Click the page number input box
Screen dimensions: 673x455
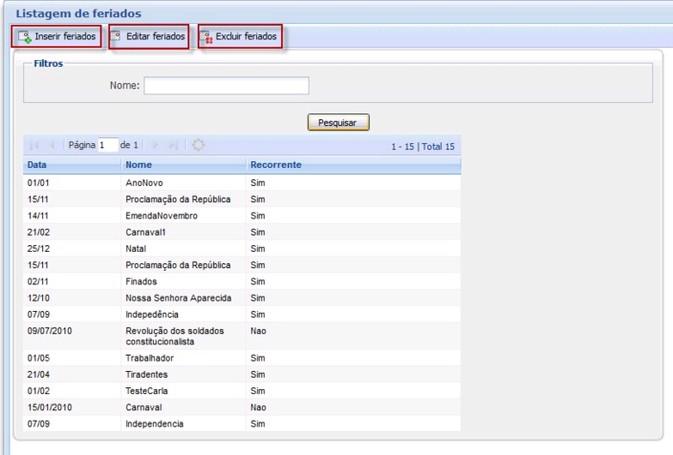(x=108, y=145)
